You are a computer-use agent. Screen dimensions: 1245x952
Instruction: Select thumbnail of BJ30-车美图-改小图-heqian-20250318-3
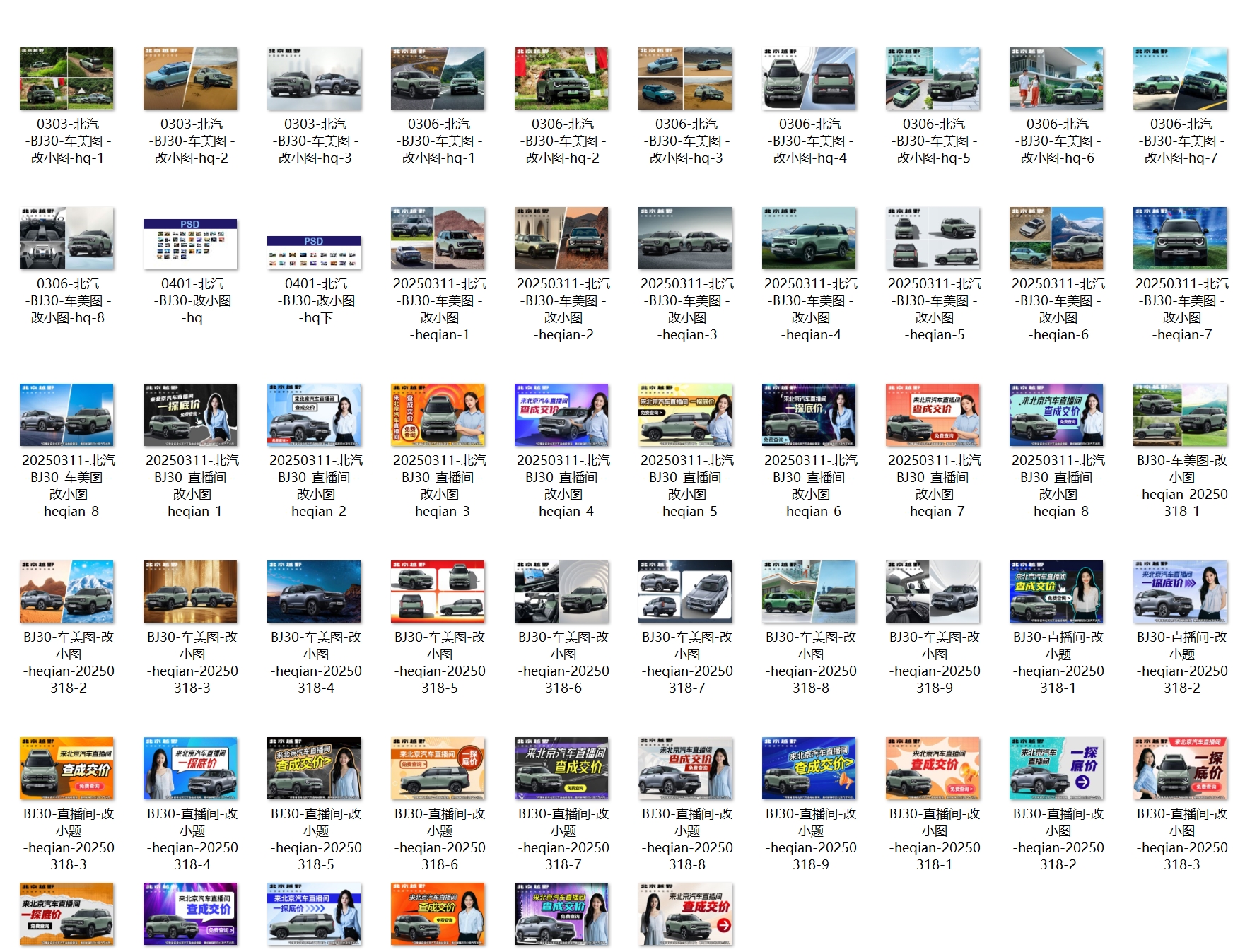click(190, 592)
